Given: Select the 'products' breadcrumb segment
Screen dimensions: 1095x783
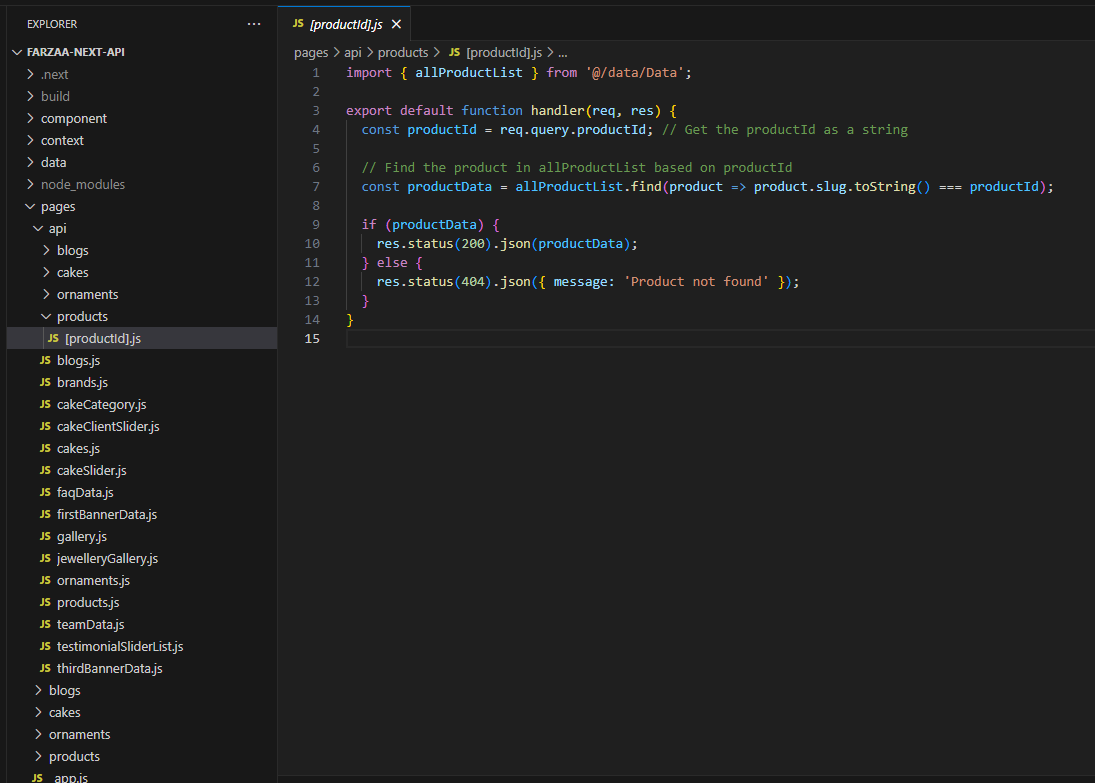Looking at the screenshot, I should (x=402, y=52).
